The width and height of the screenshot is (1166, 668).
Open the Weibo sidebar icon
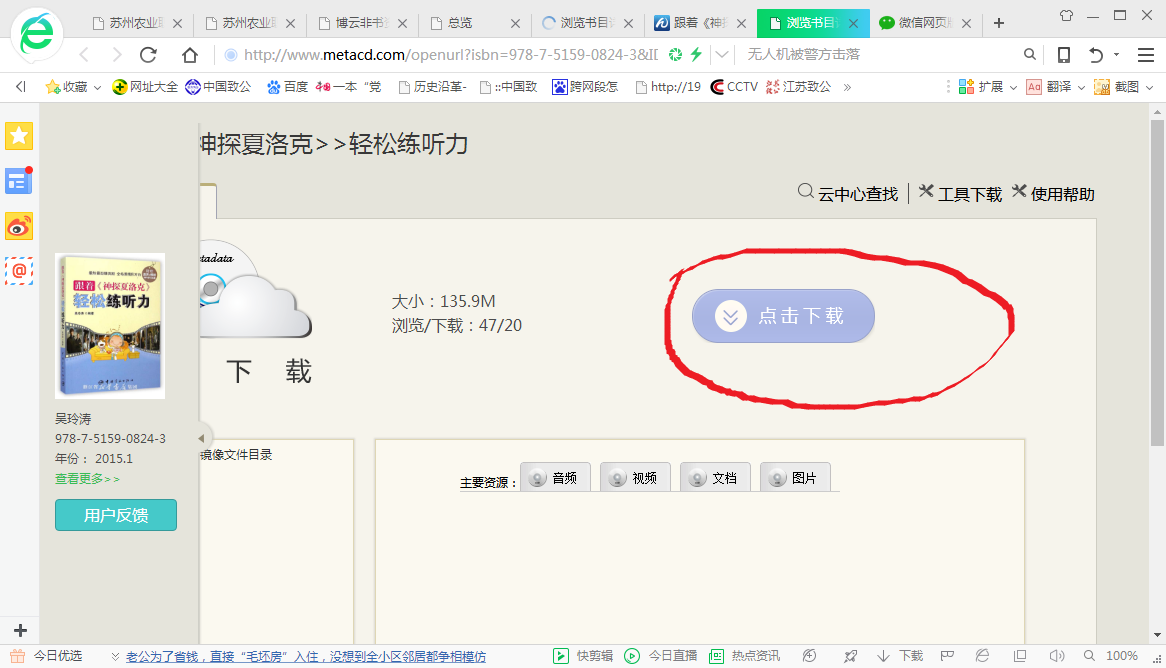pyautogui.click(x=19, y=226)
